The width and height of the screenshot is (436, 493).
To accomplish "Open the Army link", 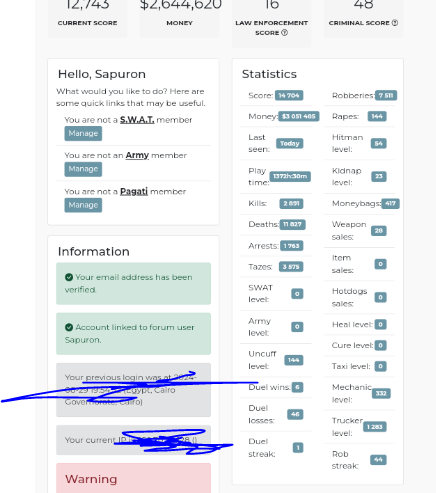I will pyautogui.click(x=137, y=155).
